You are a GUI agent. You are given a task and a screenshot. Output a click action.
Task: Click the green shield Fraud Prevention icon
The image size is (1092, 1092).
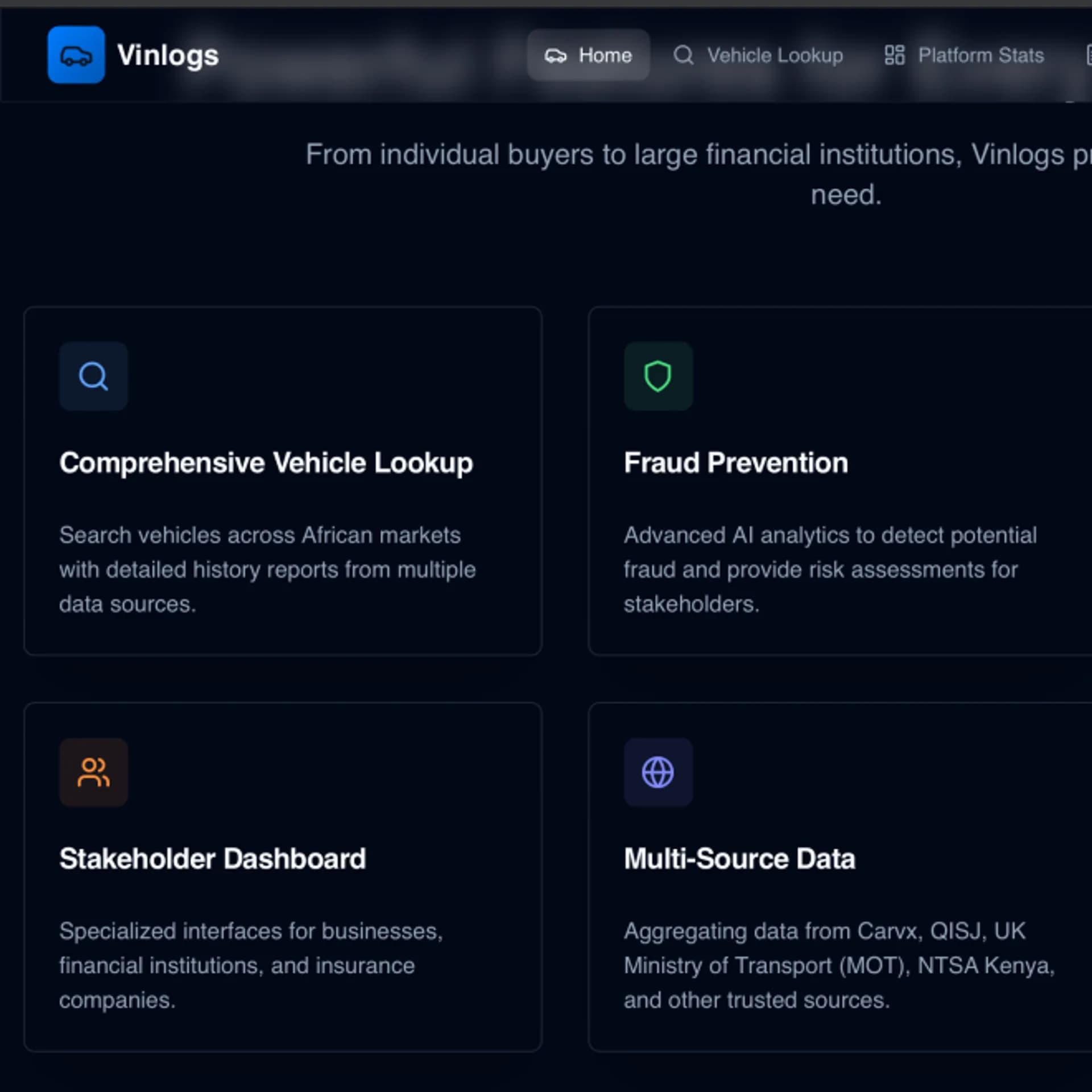coord(658,376)
